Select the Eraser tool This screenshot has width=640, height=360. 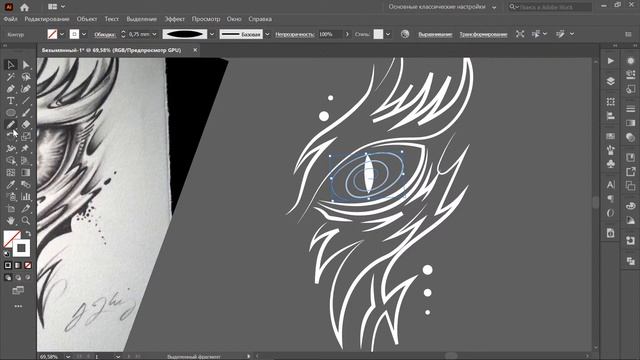(x=26, y=124)
